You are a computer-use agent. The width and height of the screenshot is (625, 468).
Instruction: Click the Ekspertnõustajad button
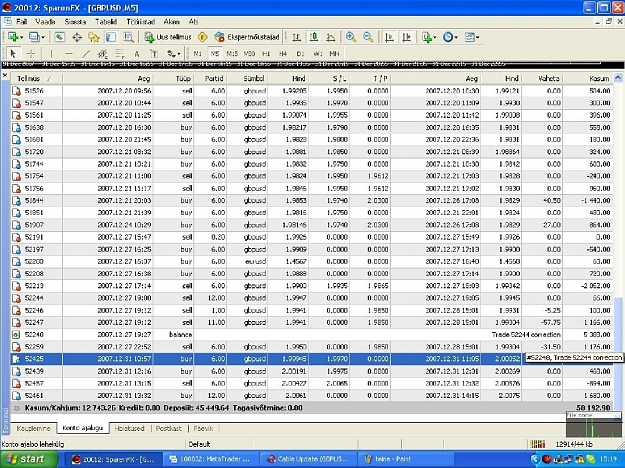(x=247, y=37)
